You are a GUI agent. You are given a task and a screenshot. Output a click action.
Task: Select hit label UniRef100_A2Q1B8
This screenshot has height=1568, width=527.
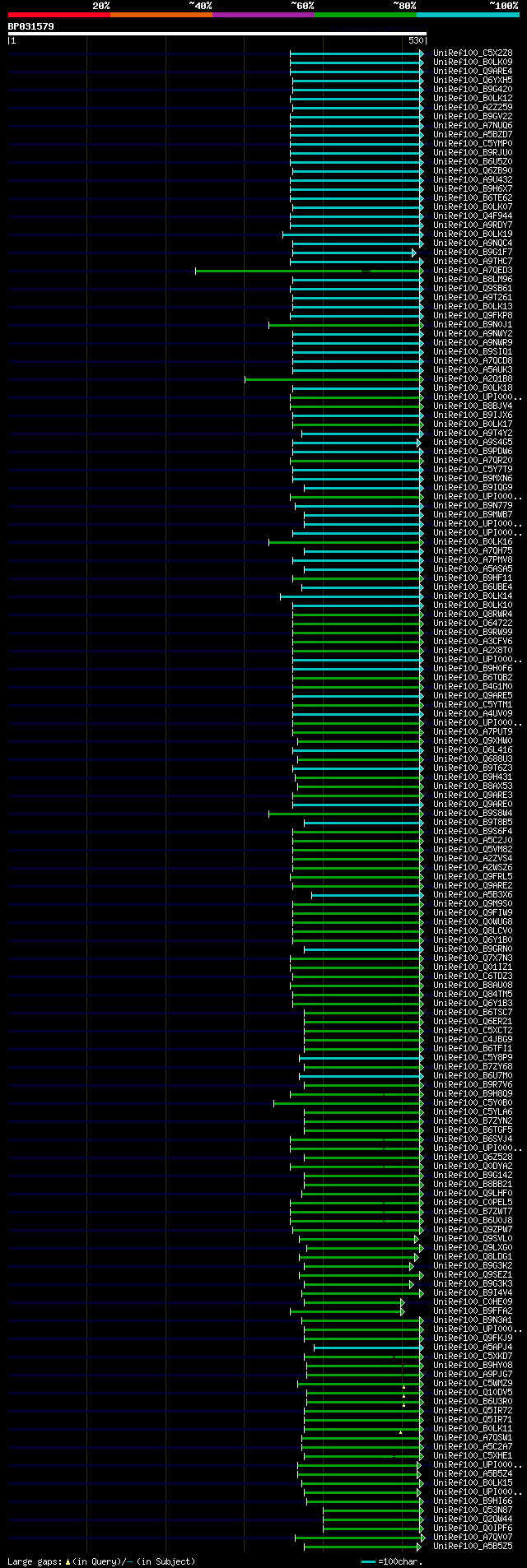pyautogui.click(x=473, y=378)
